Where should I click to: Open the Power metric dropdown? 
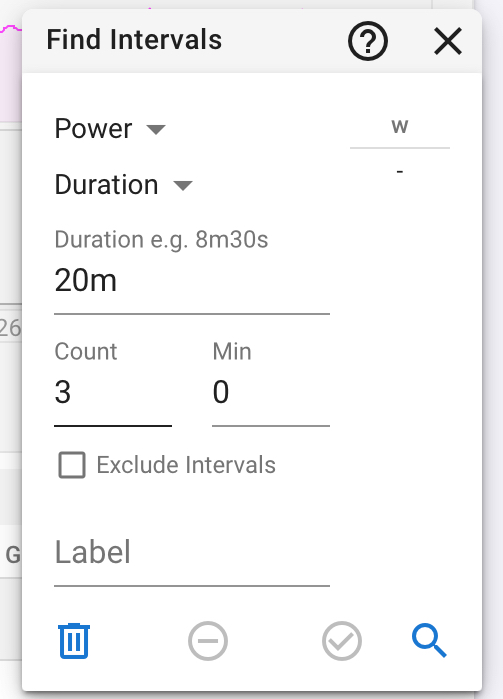(x=110, y=129)
